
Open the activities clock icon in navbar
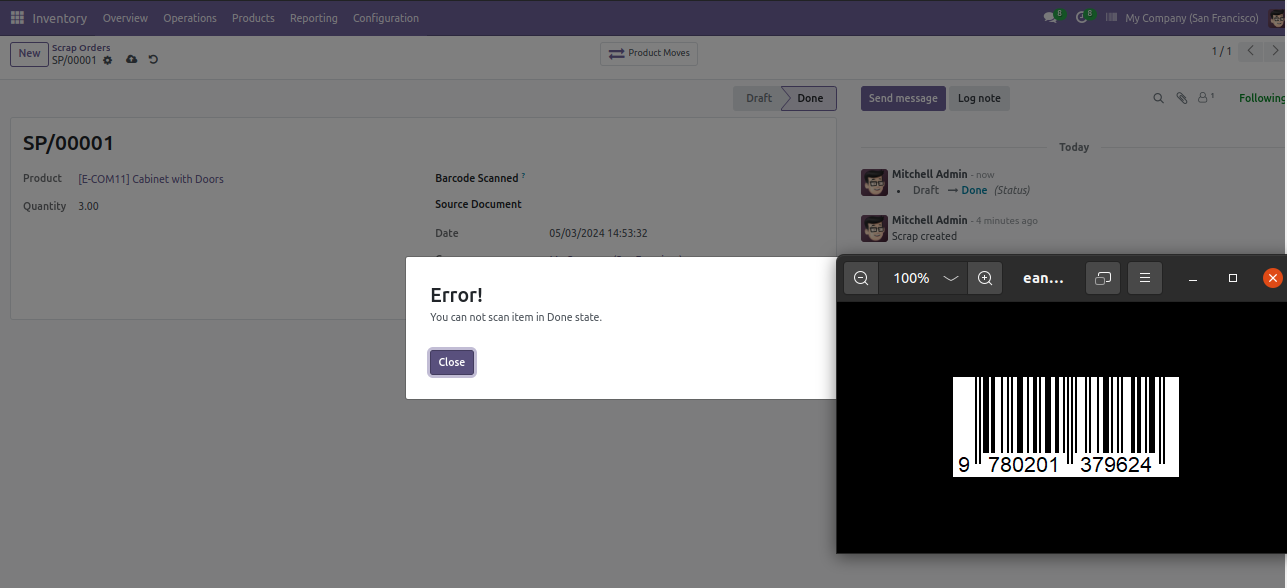point(1083,18)
